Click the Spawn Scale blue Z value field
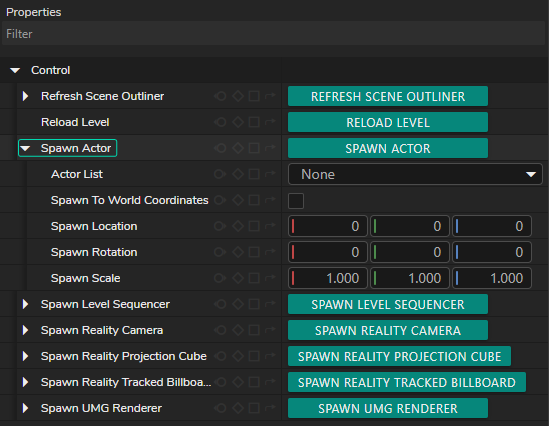The image size is (549, 426). 492,278
